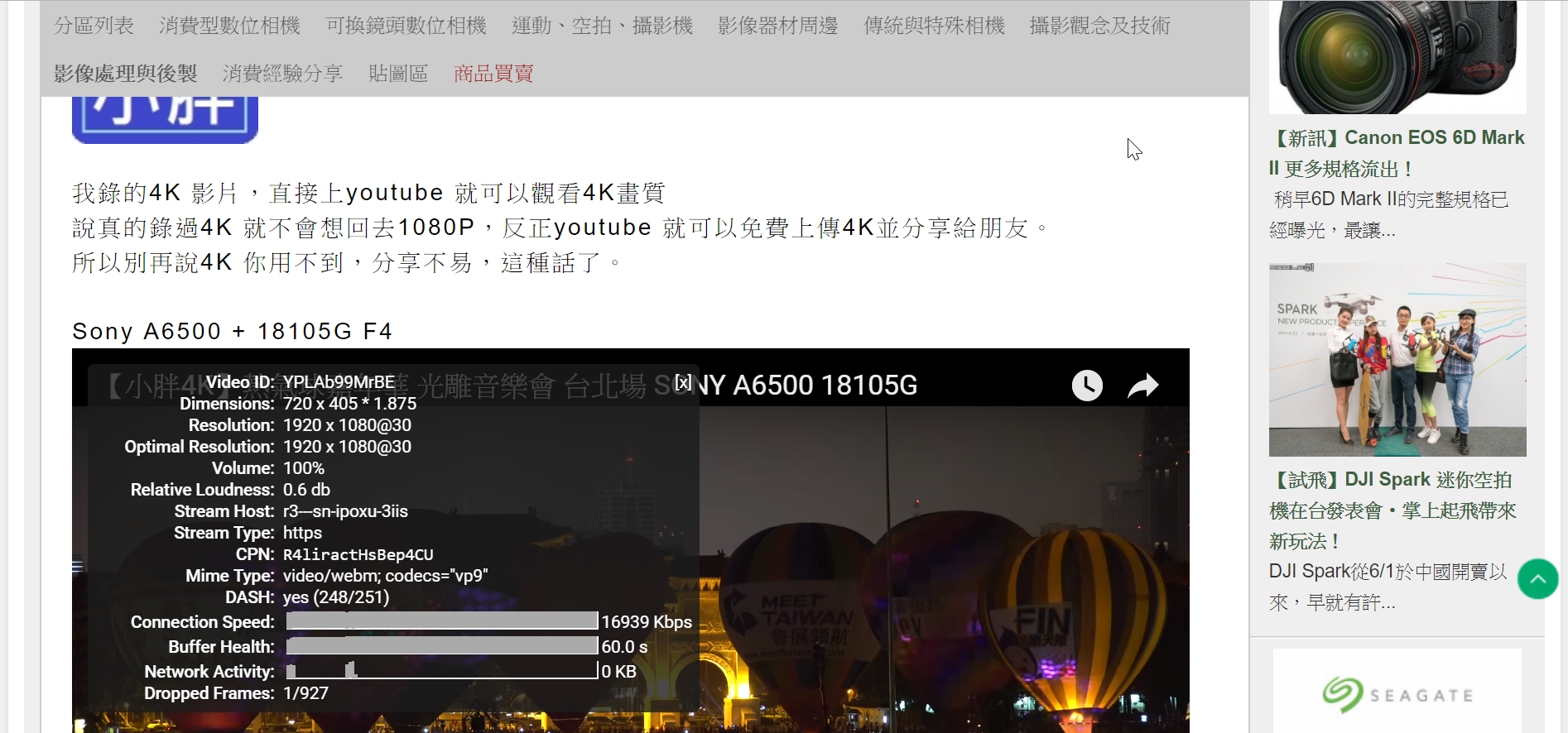Open 攝影觀念及技術 section

point(1099,26)
